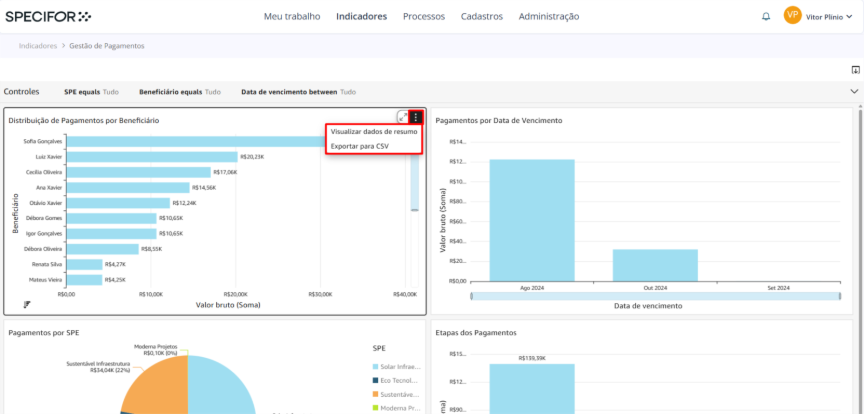The height and width of the screenshot is (414, 864).
Task: Click the R$139,39K bar in Etapas chart
Action: pyautogui.click(x=532, y=389)
